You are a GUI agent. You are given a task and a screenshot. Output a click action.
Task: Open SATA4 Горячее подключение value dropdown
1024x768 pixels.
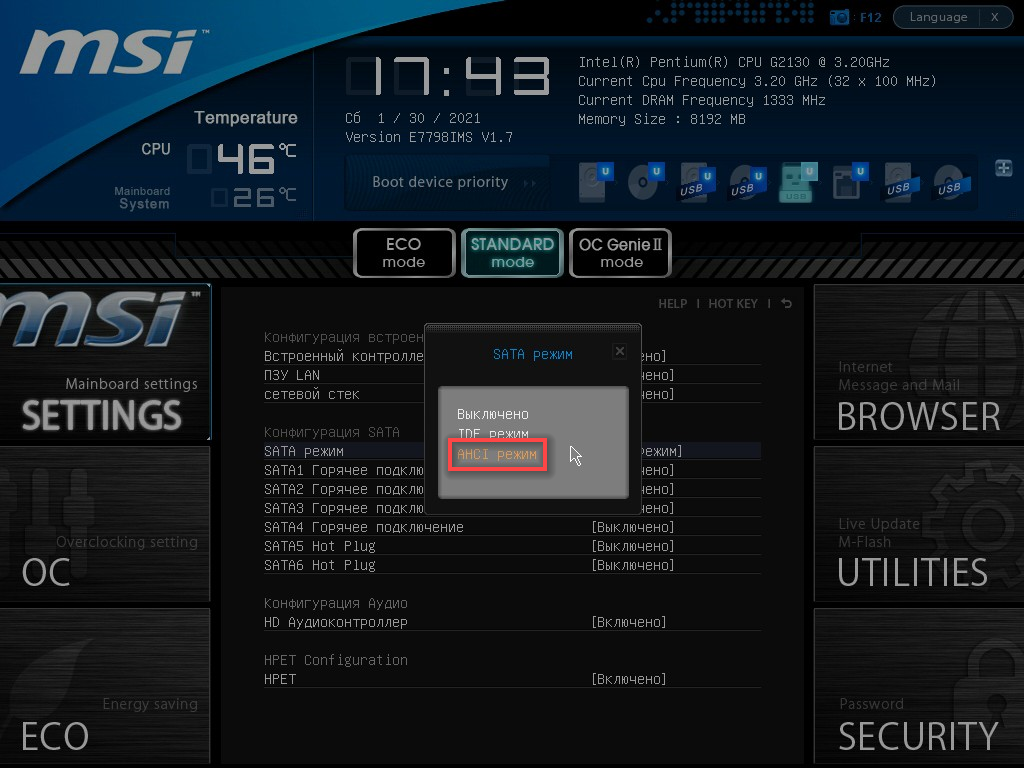pos(632,527)
